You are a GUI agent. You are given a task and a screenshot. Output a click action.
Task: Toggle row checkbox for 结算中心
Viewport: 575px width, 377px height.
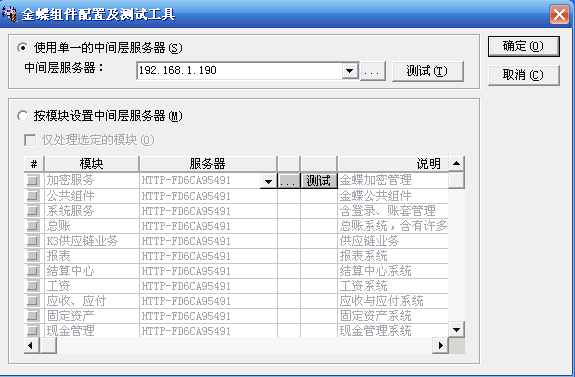pos(33,271)
